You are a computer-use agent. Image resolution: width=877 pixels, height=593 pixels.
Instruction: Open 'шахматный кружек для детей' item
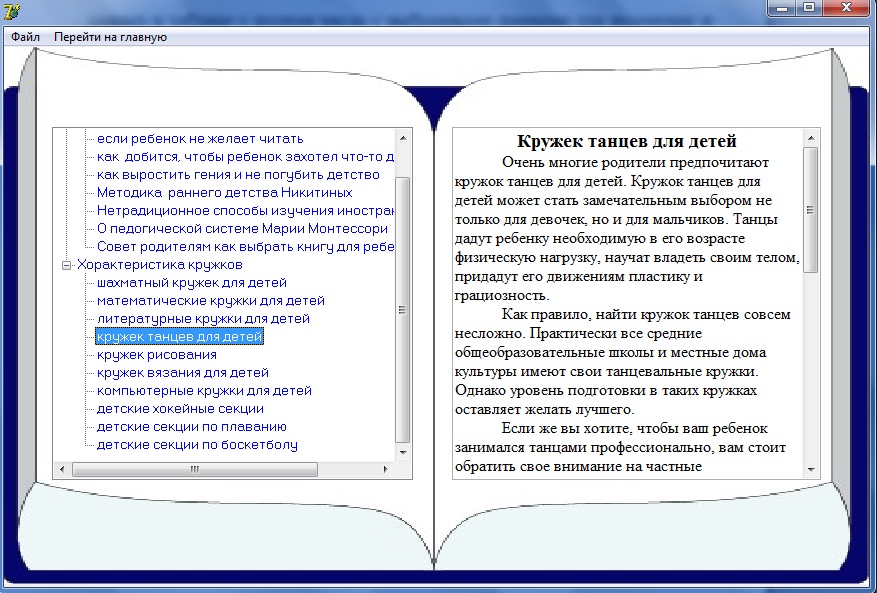point(192,283)
